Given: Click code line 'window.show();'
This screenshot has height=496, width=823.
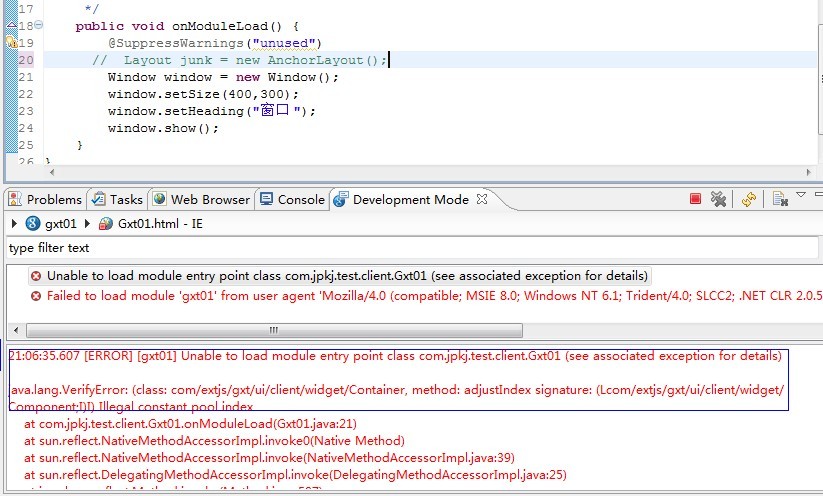Looking at the screenshot, I should pos(163,128).
